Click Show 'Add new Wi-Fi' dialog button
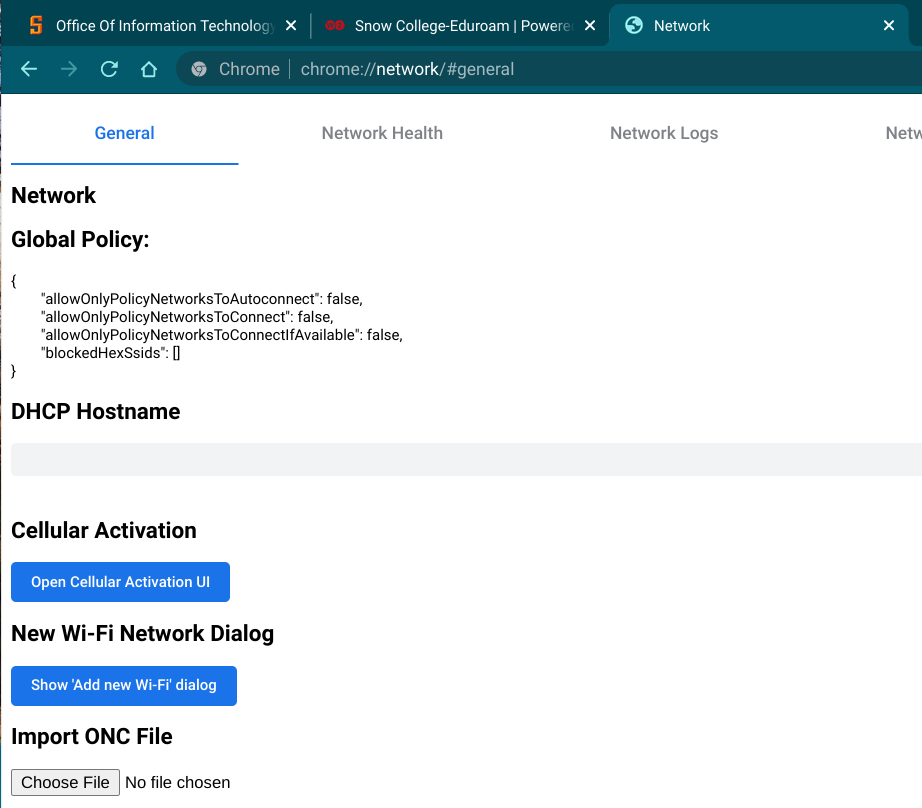 123,686
